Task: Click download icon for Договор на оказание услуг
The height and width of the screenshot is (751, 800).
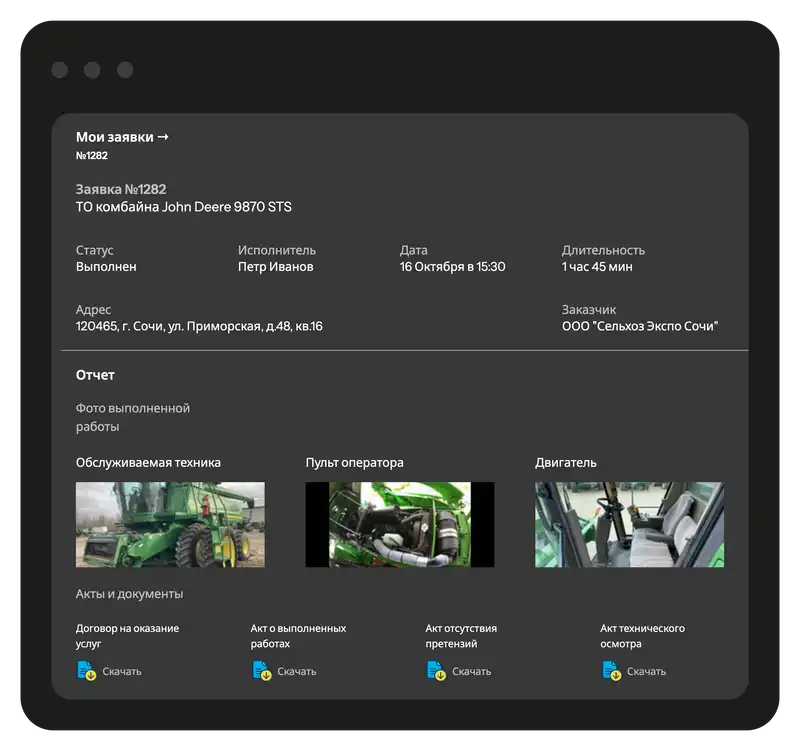Action: (87, 671)
